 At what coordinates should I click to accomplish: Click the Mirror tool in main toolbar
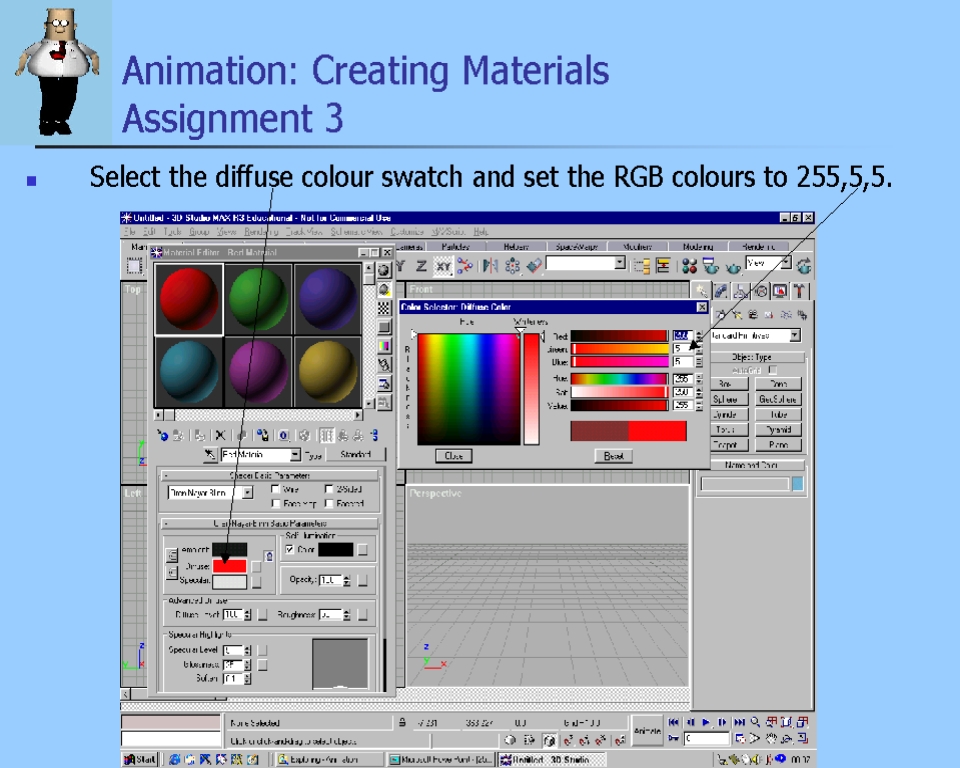click(490, 266)
